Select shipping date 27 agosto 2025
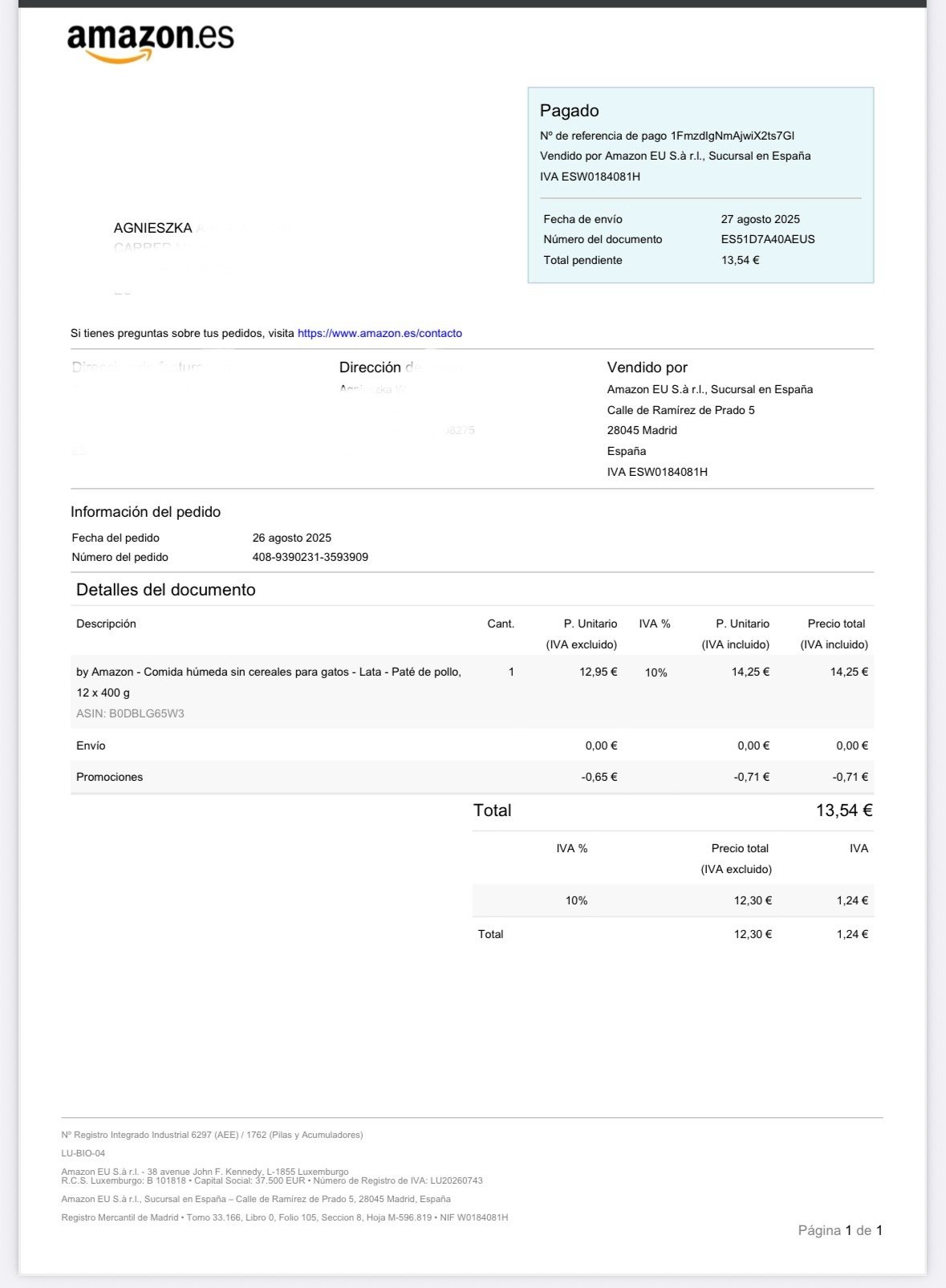This screenshot has width=946, height=1288. (760, 219)
